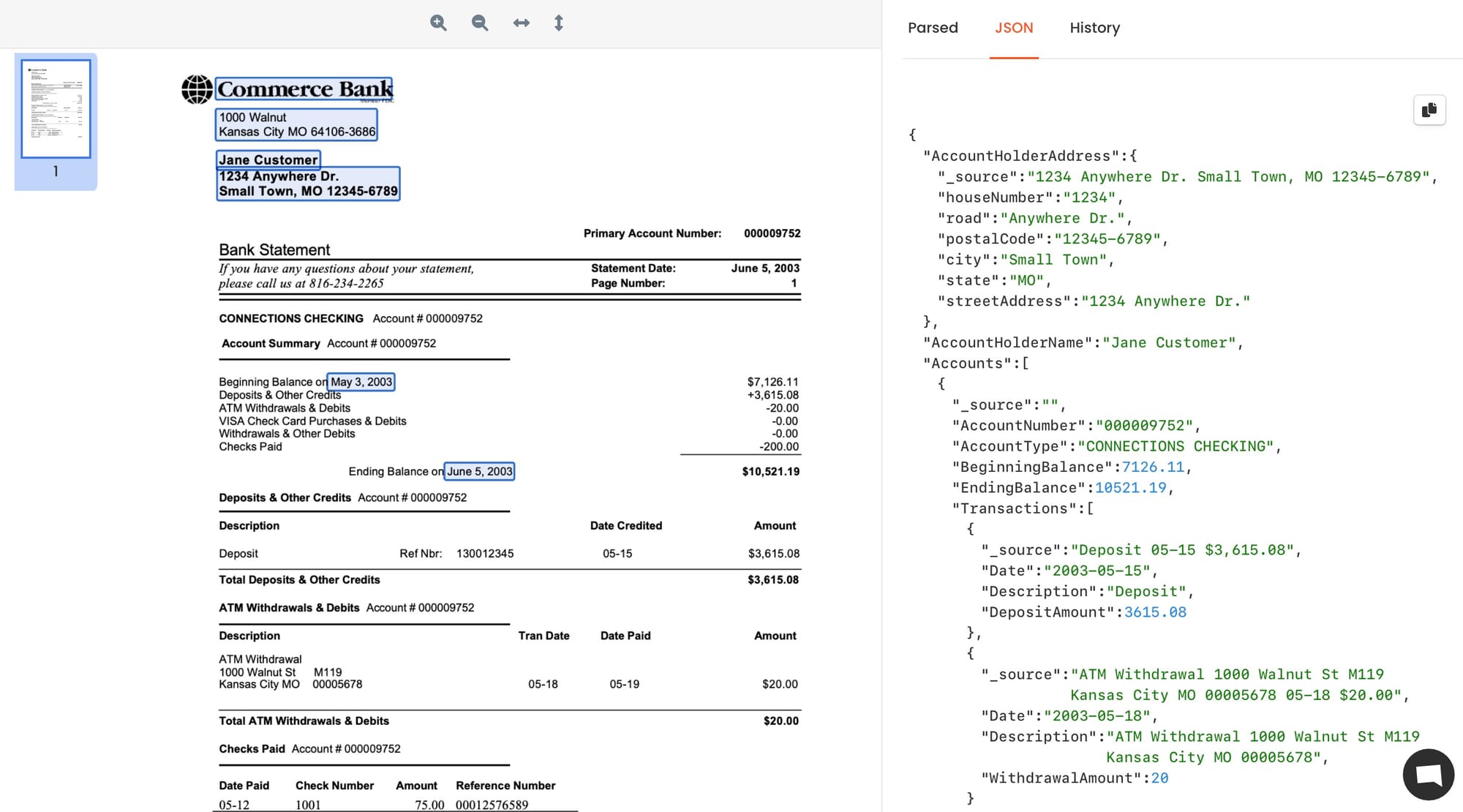
Task: Copy the JSON output with the clipboard icon
Action: (x=1429, y=110)
